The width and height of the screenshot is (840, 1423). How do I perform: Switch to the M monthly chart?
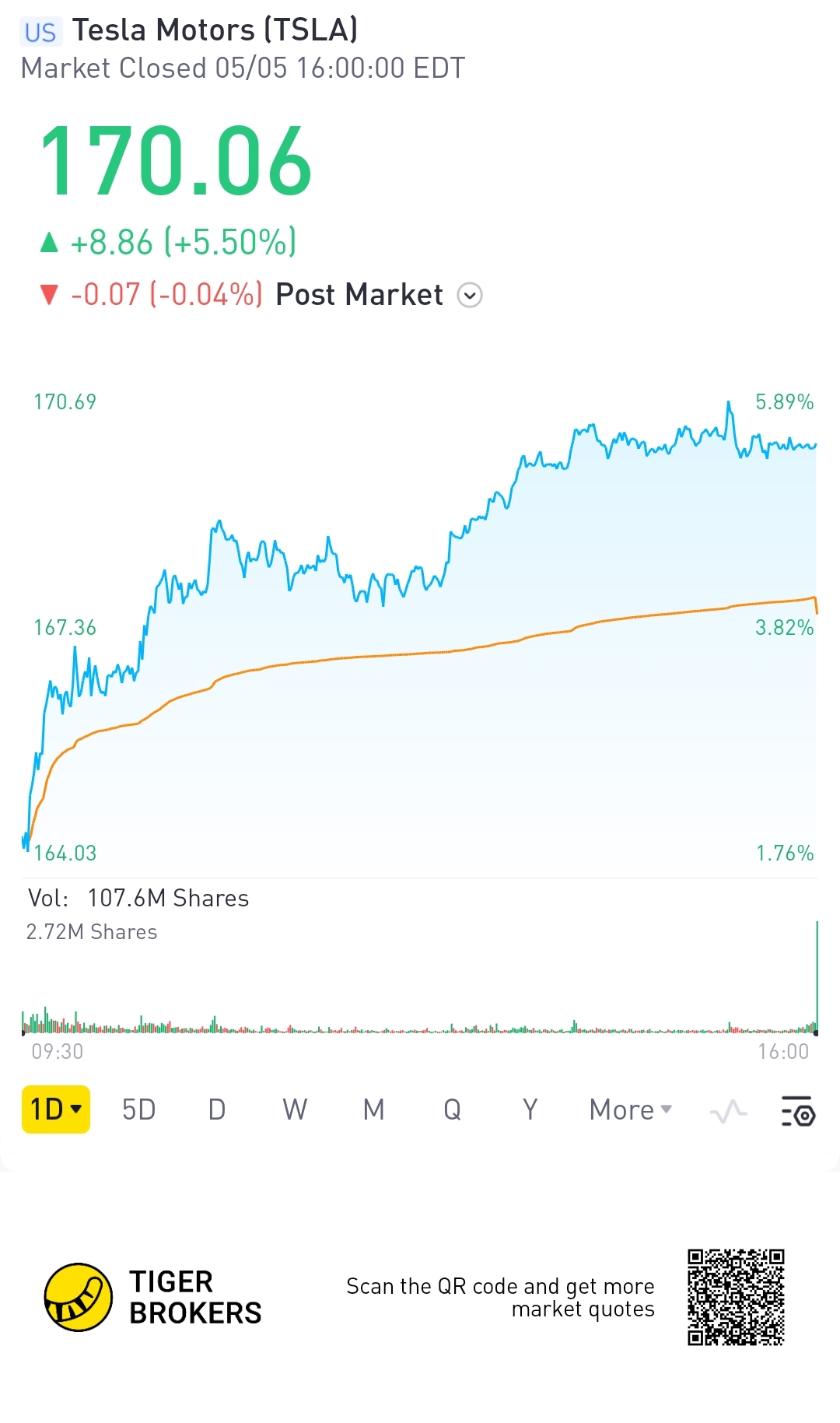point(374,1109)
